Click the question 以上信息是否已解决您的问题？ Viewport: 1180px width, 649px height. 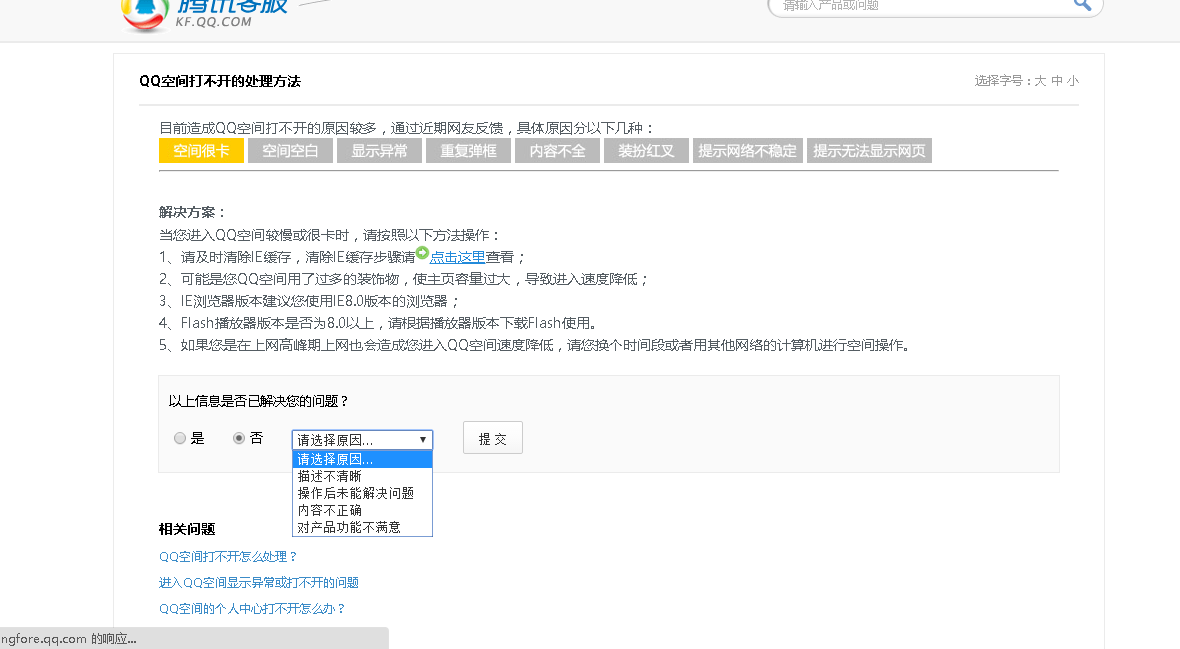pyautogui.click(x=259, y=401)
